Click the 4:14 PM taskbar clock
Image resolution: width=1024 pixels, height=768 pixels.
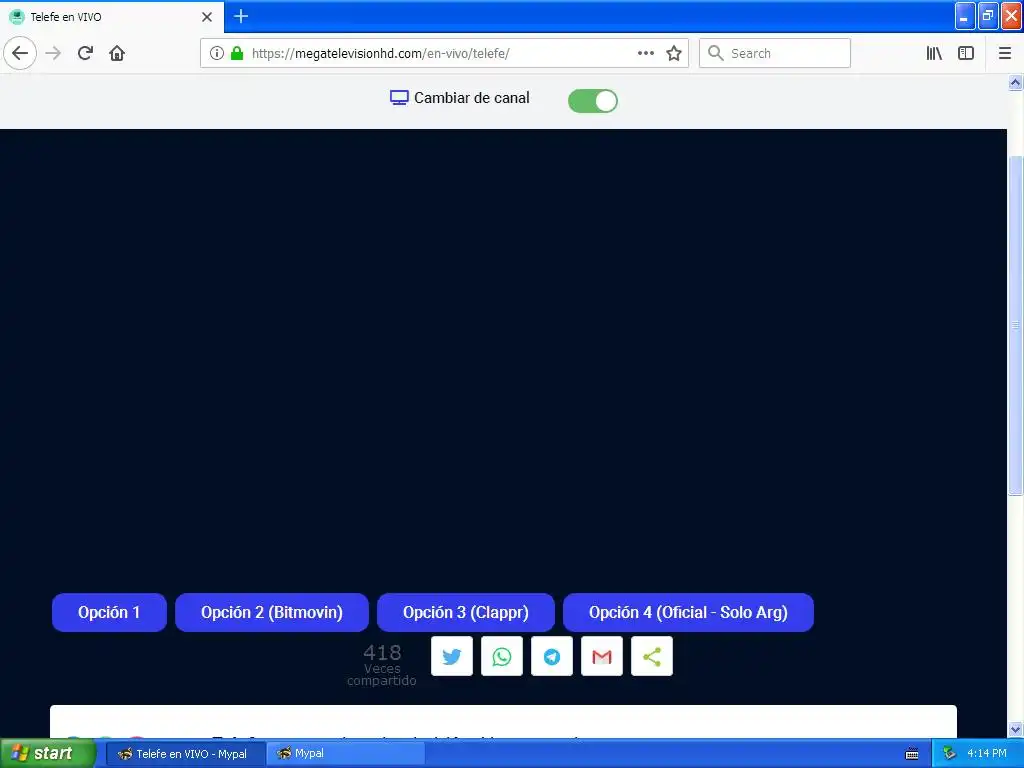pos(987,754)
